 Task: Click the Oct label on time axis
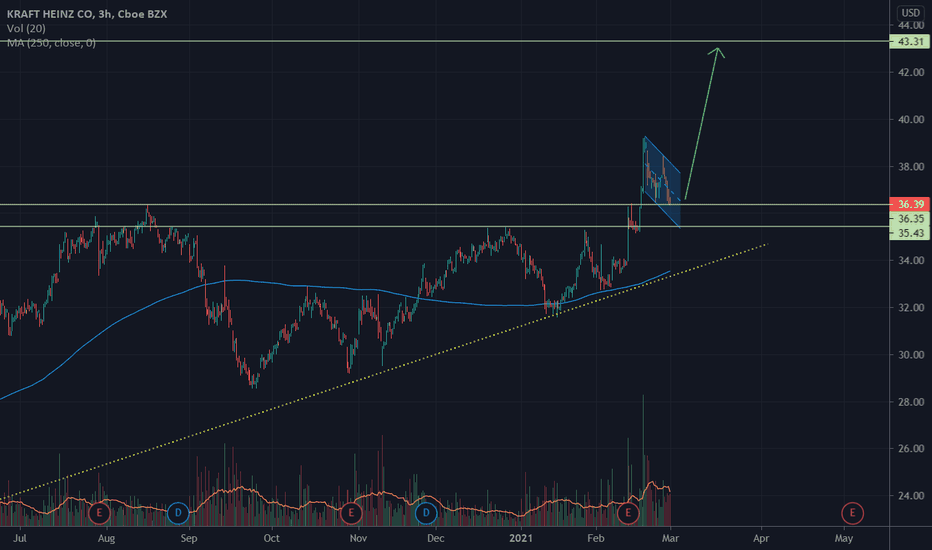pos(271,538)
